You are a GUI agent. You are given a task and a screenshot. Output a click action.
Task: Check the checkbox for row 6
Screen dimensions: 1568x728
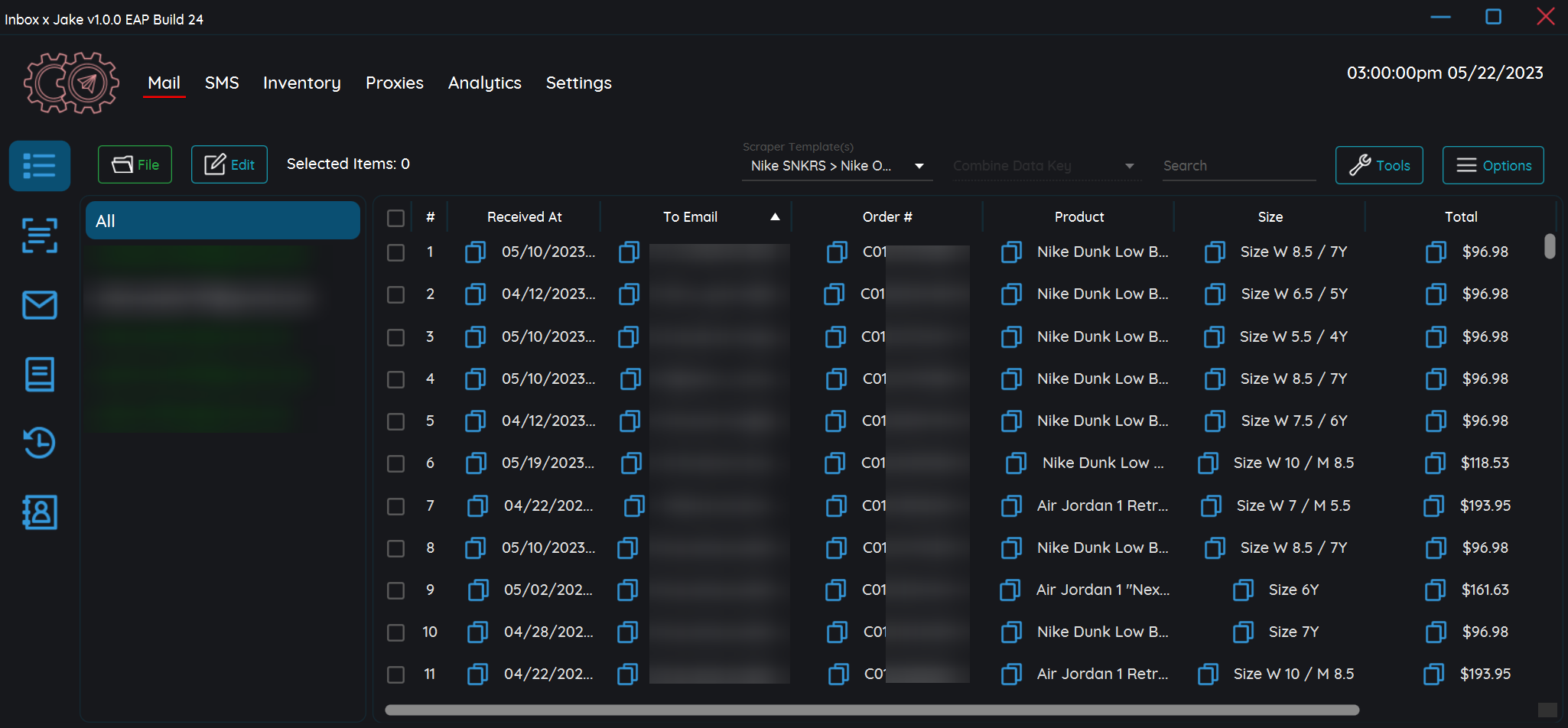(395, 463)
